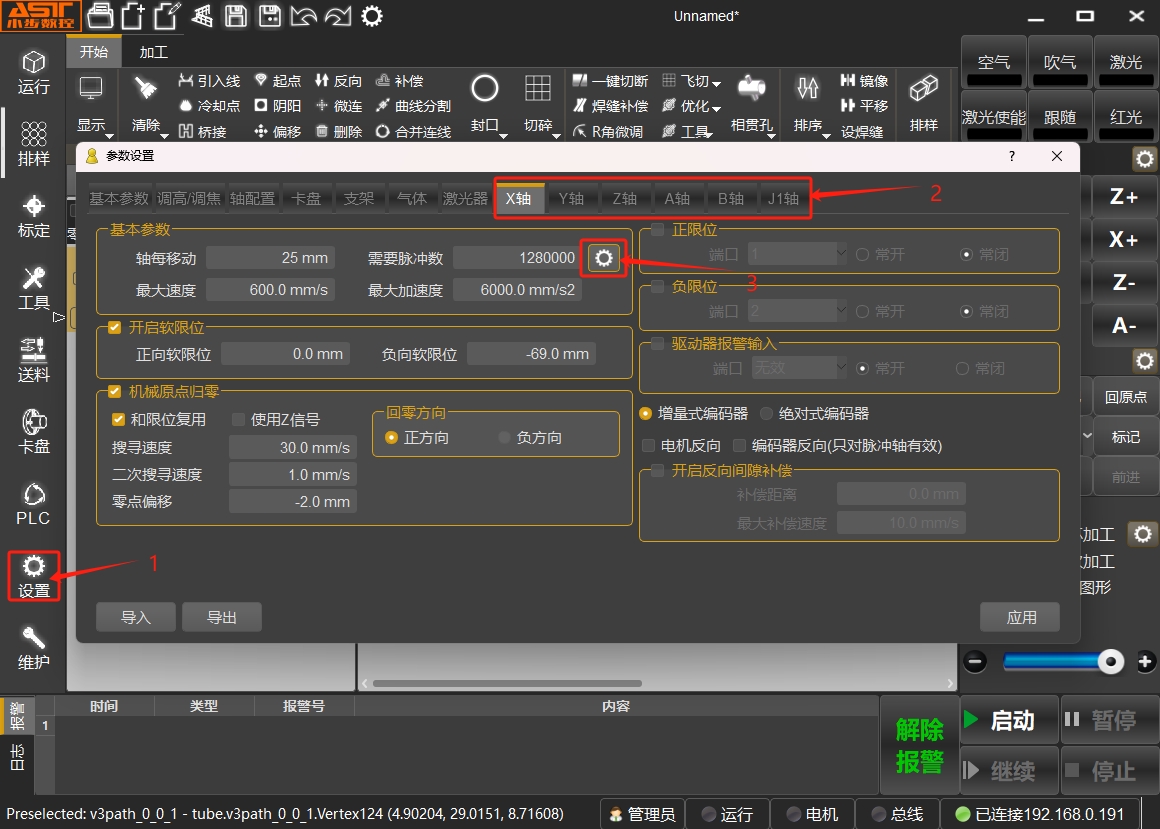Open the PLC sidebar icon

[34, 503]
